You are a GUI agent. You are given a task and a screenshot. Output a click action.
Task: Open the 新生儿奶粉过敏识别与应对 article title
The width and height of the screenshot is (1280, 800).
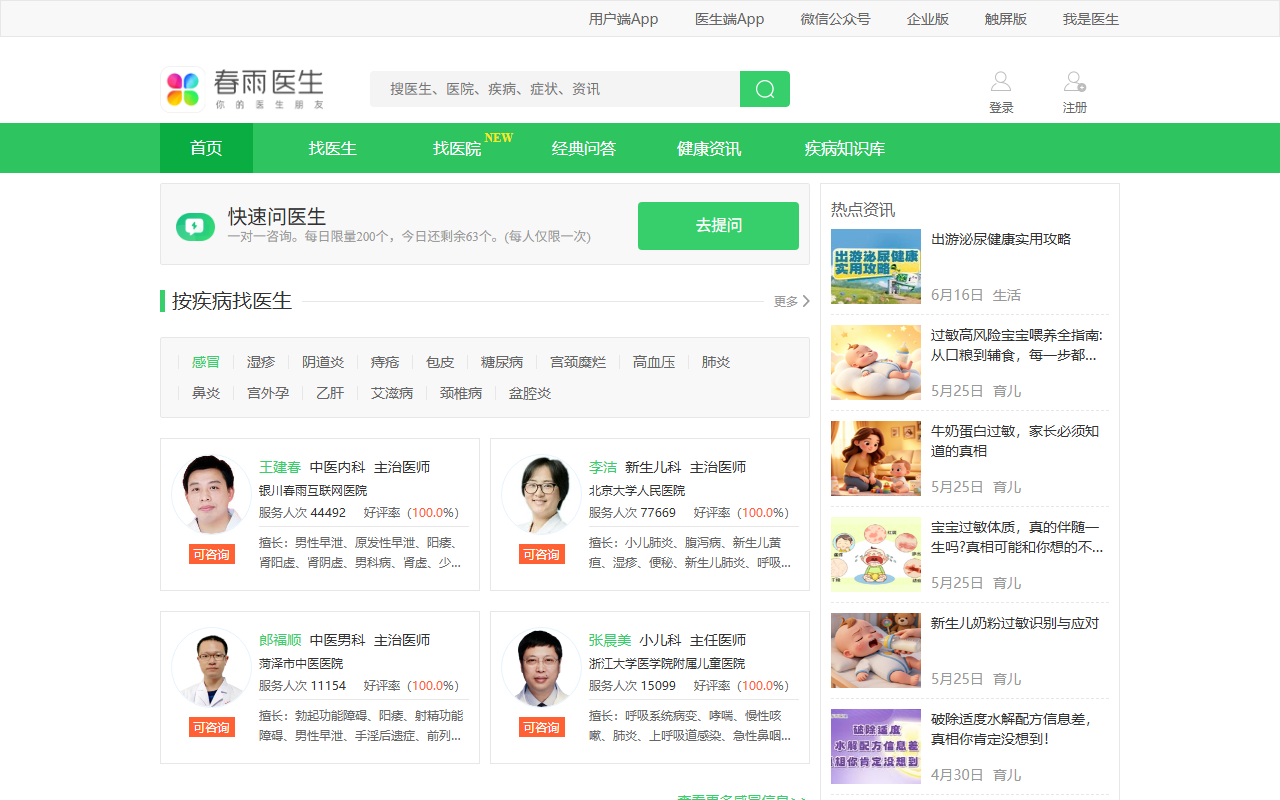click(1015, 623)
